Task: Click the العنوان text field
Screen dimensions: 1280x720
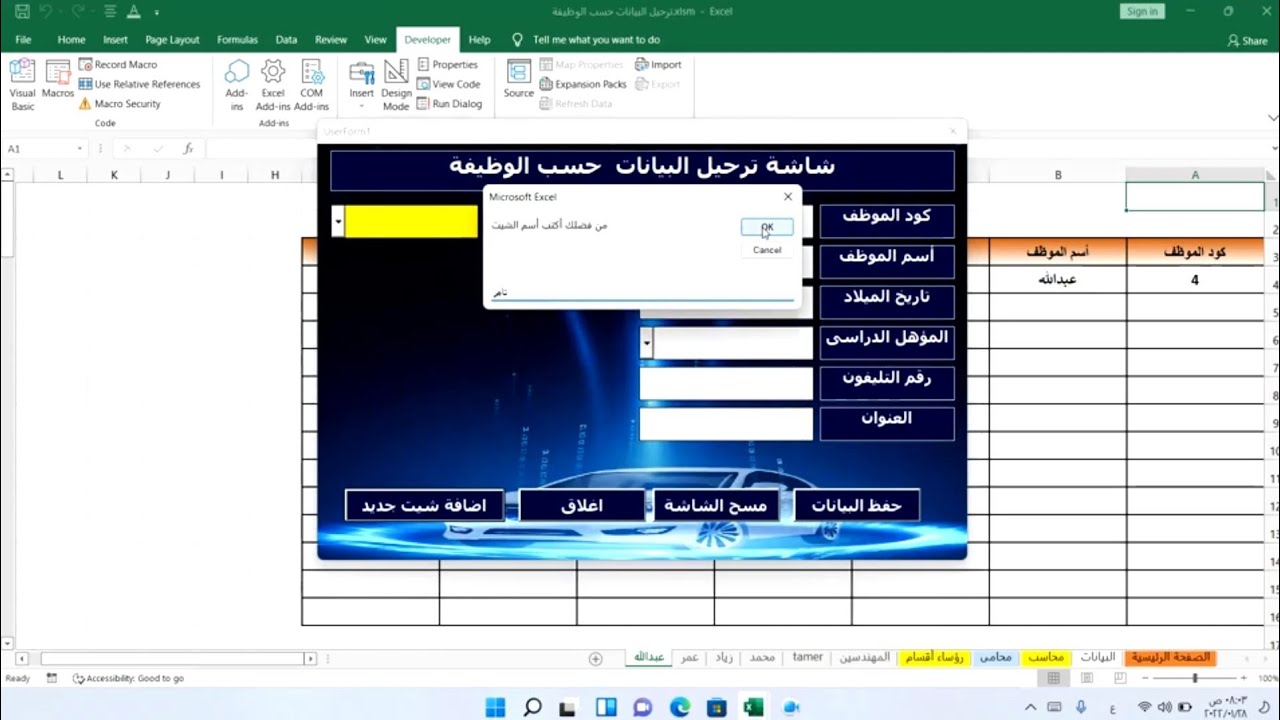Action: coord(726,424)
